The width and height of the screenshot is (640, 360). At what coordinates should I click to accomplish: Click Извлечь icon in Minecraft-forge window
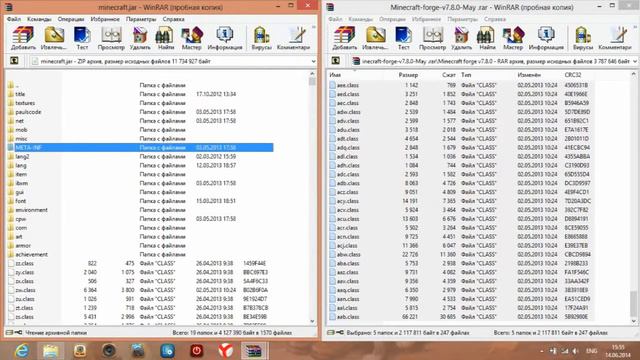(x=376, y=38)
